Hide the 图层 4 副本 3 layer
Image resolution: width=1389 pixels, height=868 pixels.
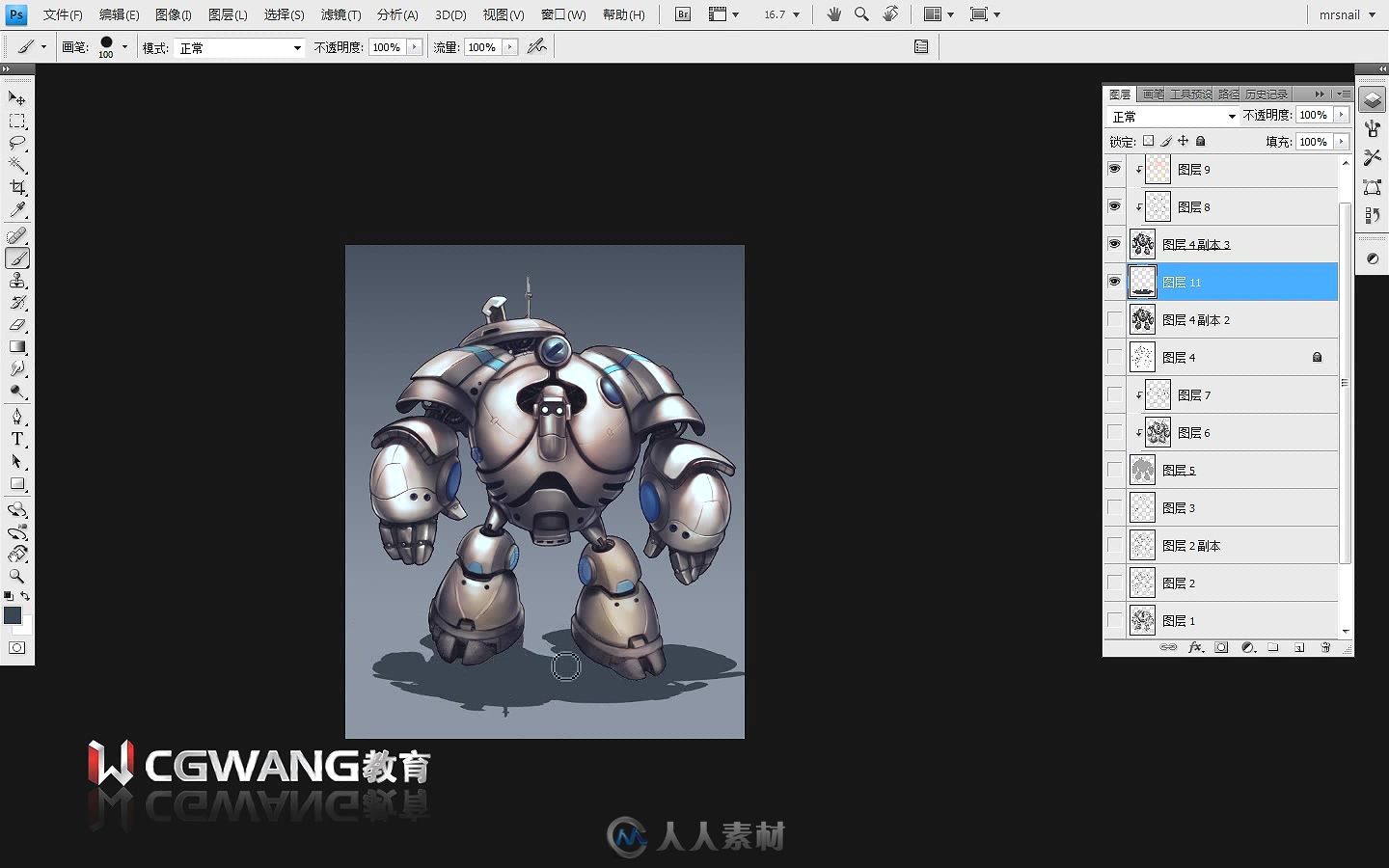click(x=1114, y=244)
